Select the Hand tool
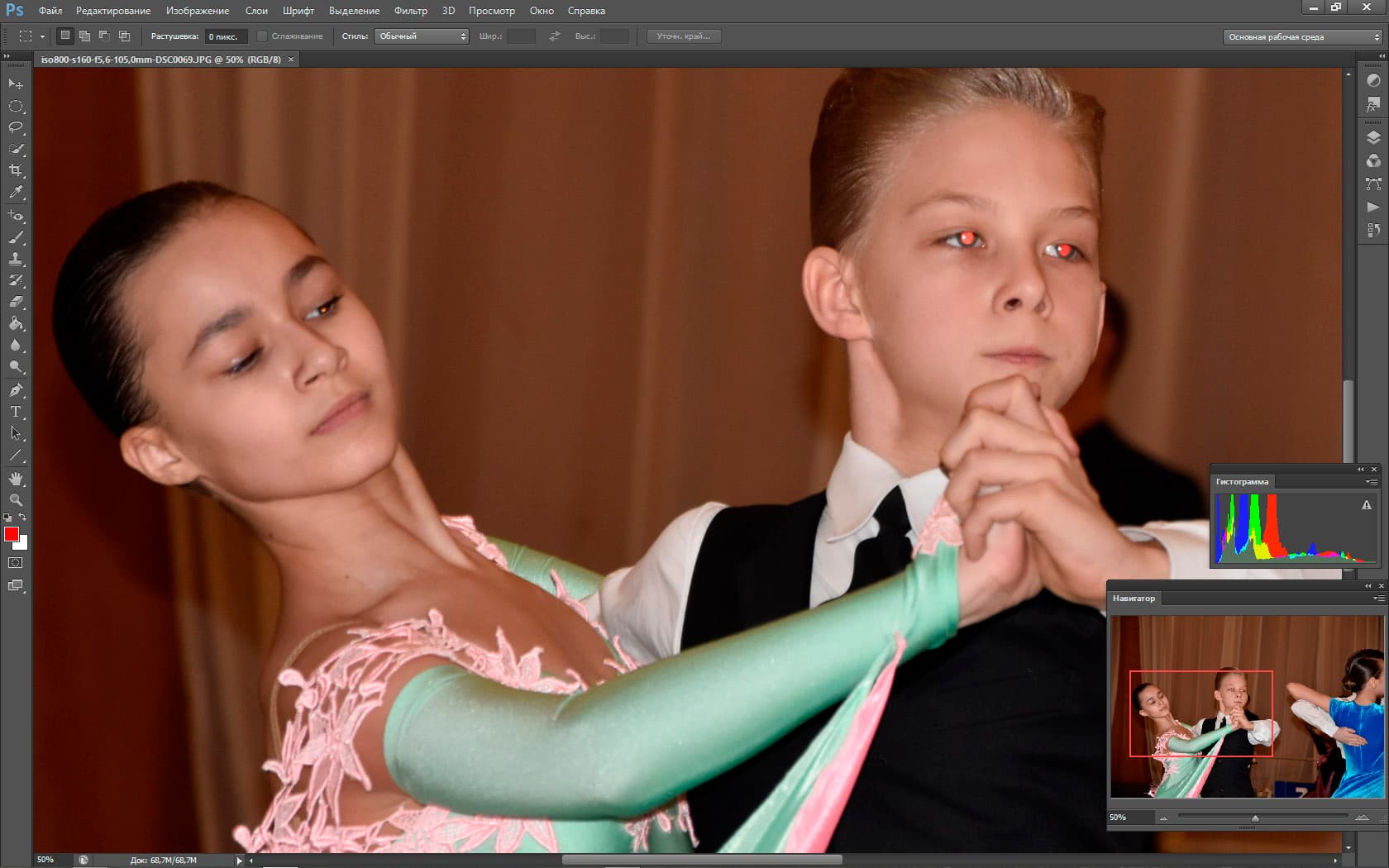Image resolution: width=1389 pixels, height=868 pixels. click(16, 479)
